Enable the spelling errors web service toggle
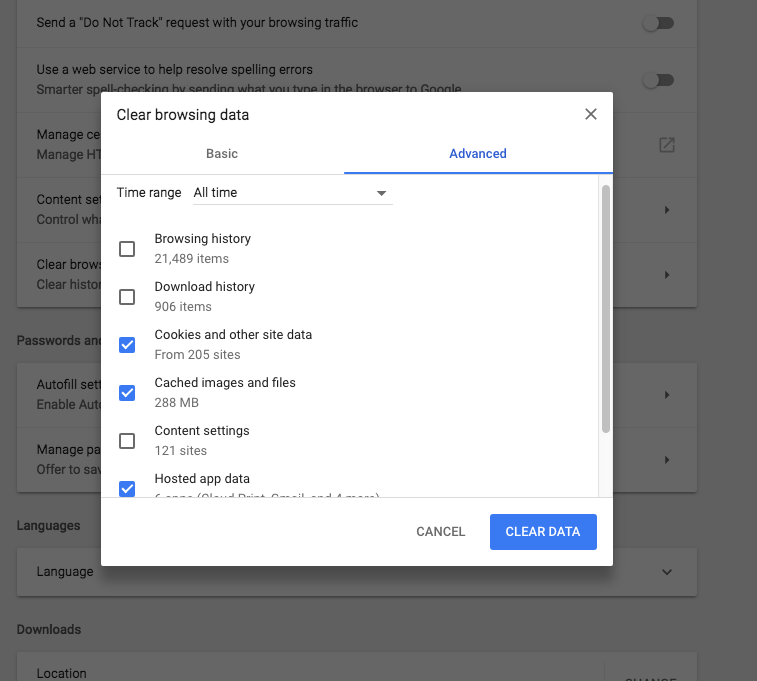The width and height of the screenshot is (757, 681). pos(658,80)
